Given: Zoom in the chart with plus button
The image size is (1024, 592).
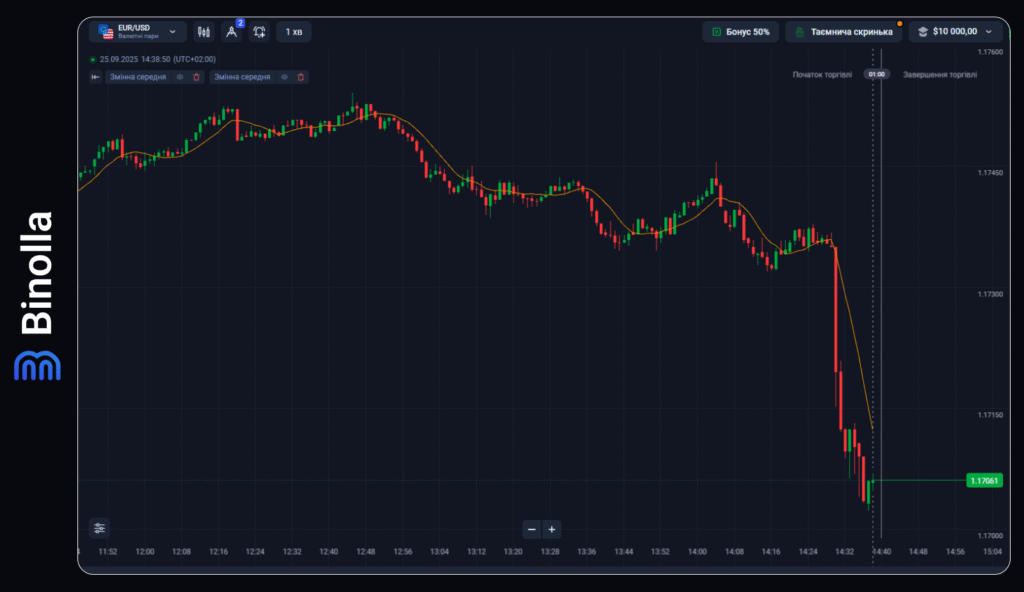Looking at the screenshot, I should [551, 529].
